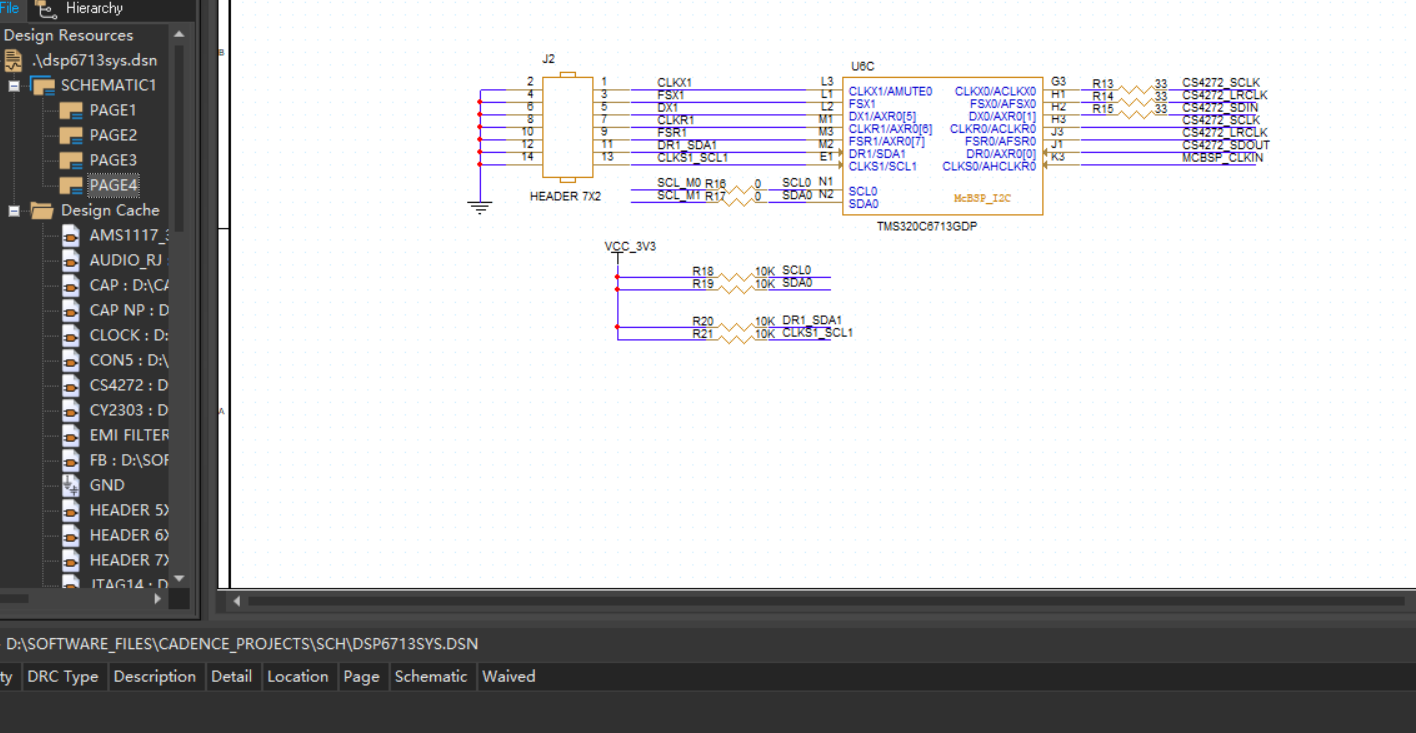Screen dimensions: 1416x733
Task: Click the FB part icon
Action: coord(70,460)
